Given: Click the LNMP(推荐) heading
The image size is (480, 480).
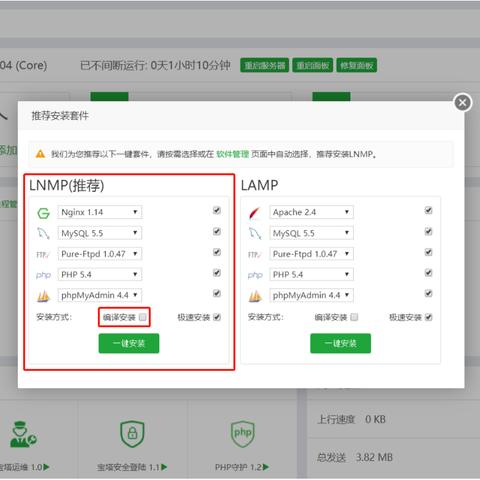Looking at the screenshot, I should [67, 185].
